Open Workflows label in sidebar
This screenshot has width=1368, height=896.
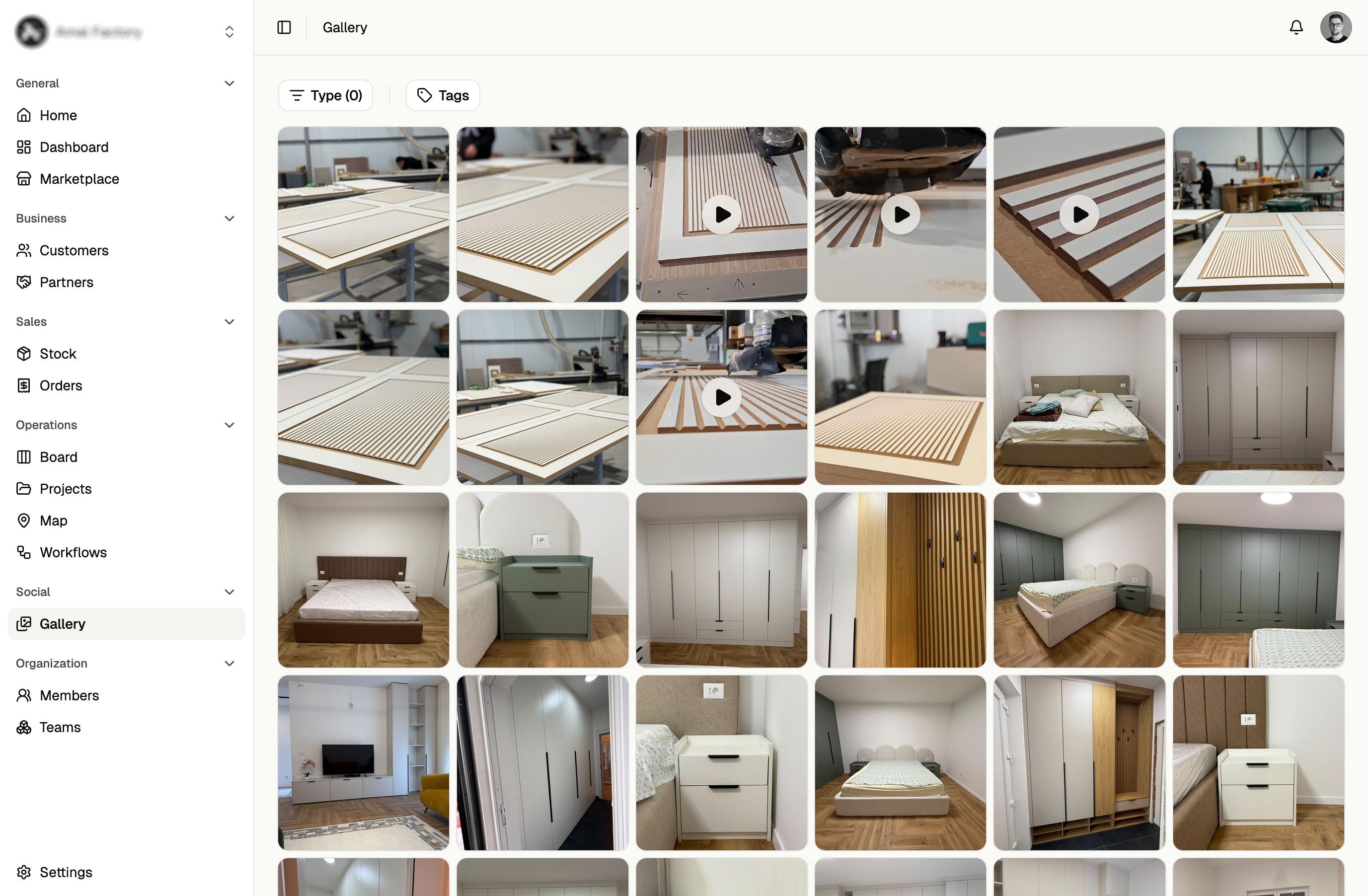click(x=74, y=552)
